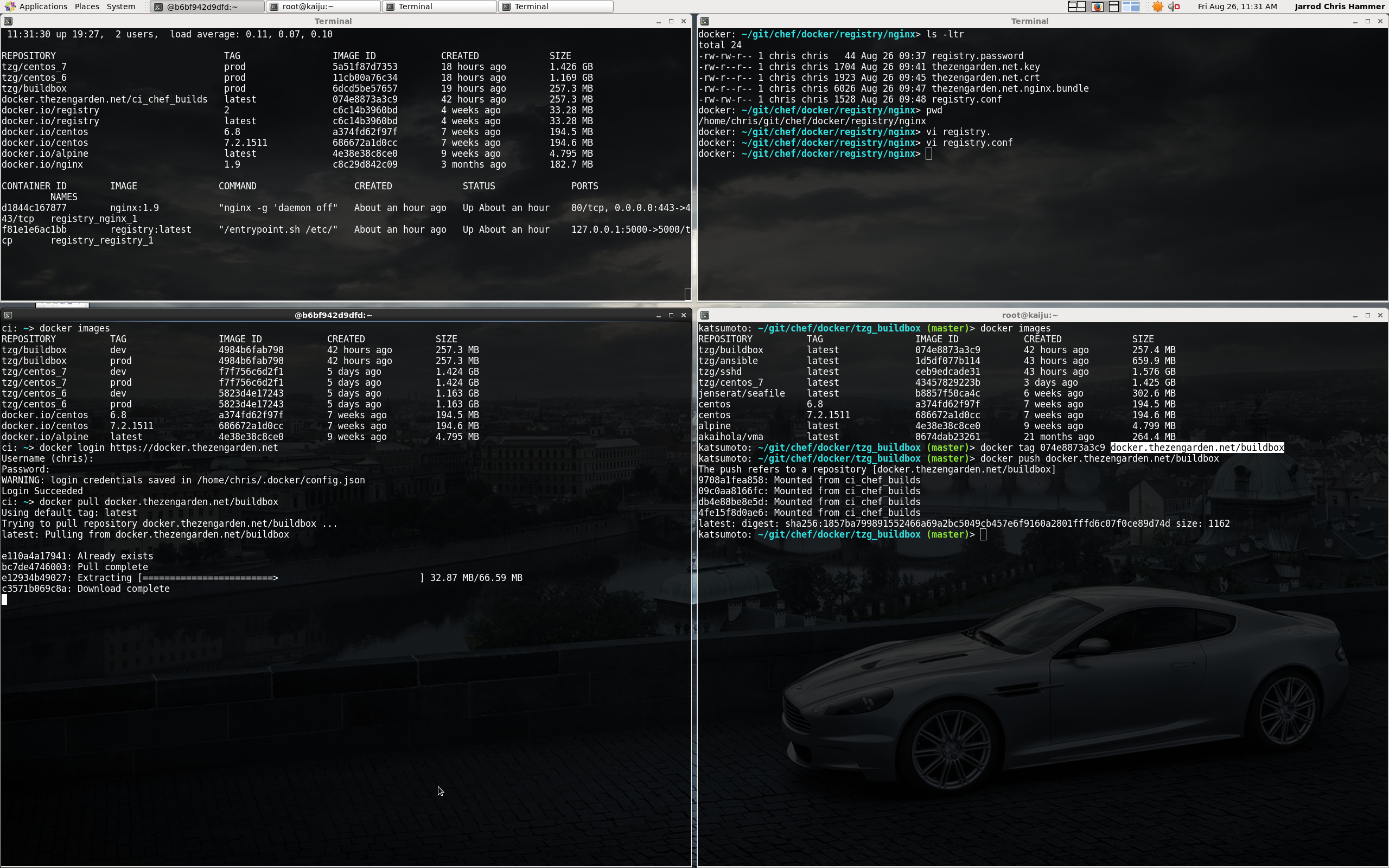Screen dimensions: 1389x868
Task: Click thezengarden.net.nginx.bundle file name
Action: (1010, 89)
